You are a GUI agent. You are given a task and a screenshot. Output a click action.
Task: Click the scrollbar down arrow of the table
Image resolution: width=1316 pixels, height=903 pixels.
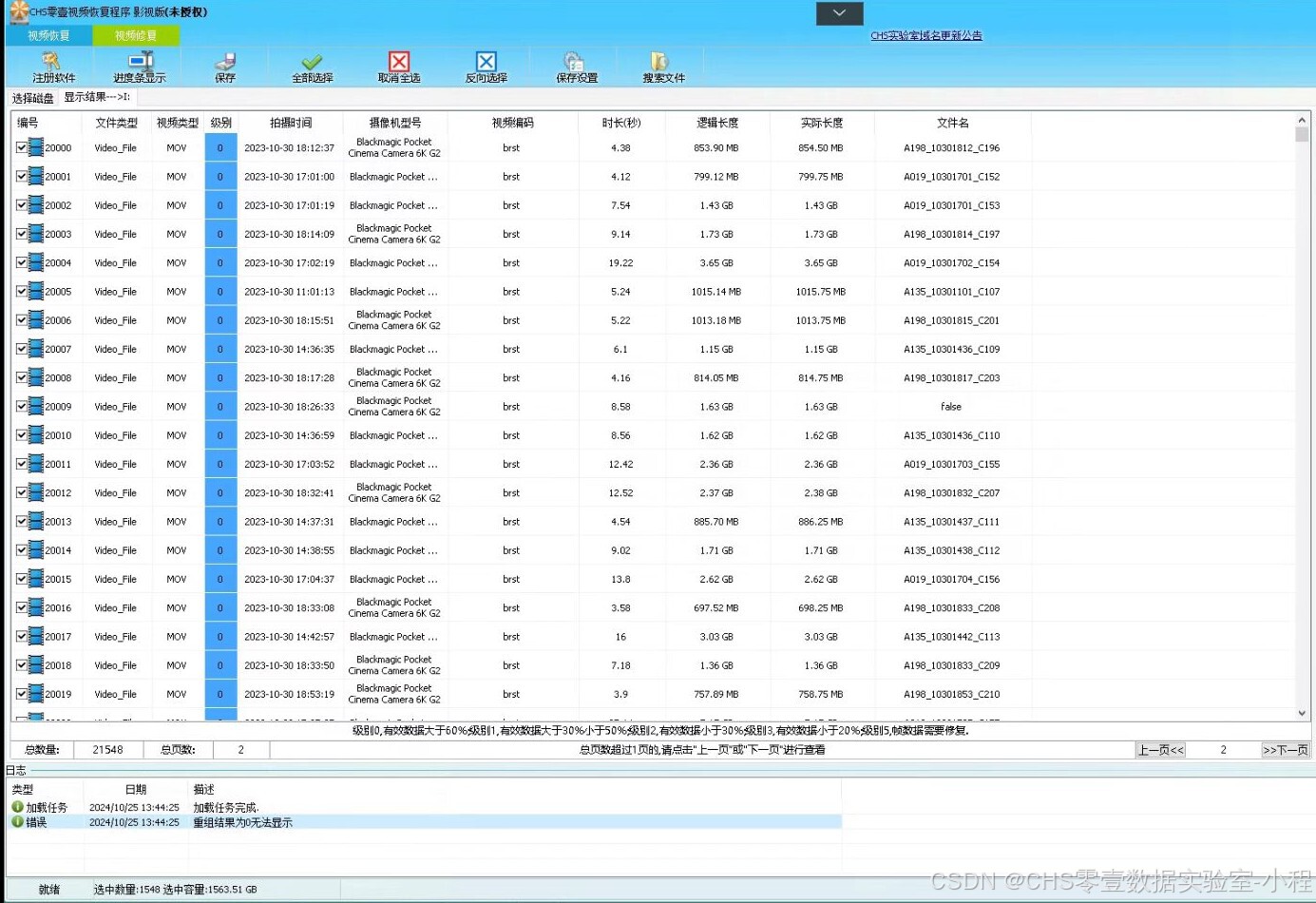click(1302, 713)
